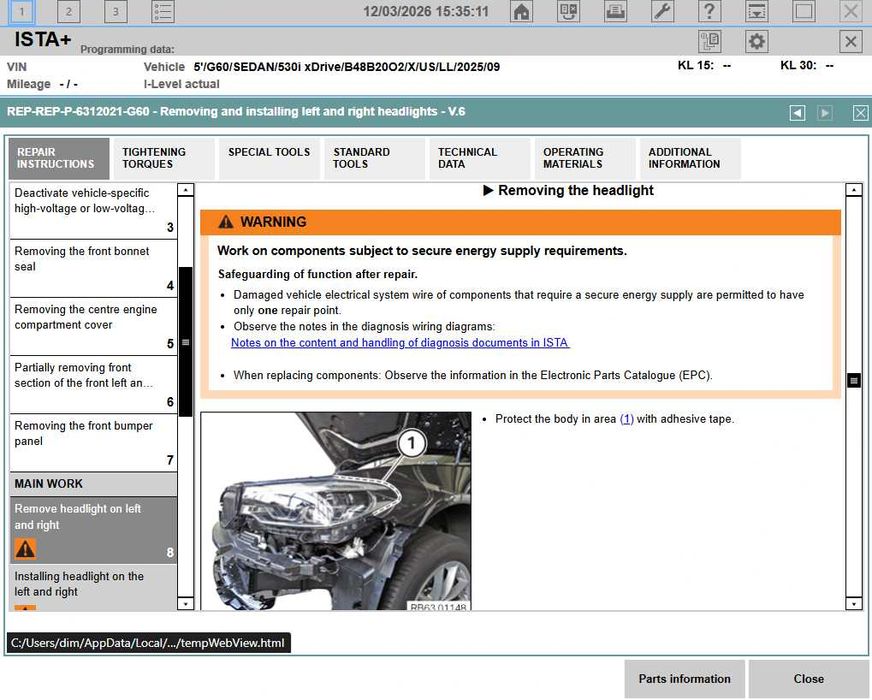Select Installing headlight on left and right

click(93, 588)
